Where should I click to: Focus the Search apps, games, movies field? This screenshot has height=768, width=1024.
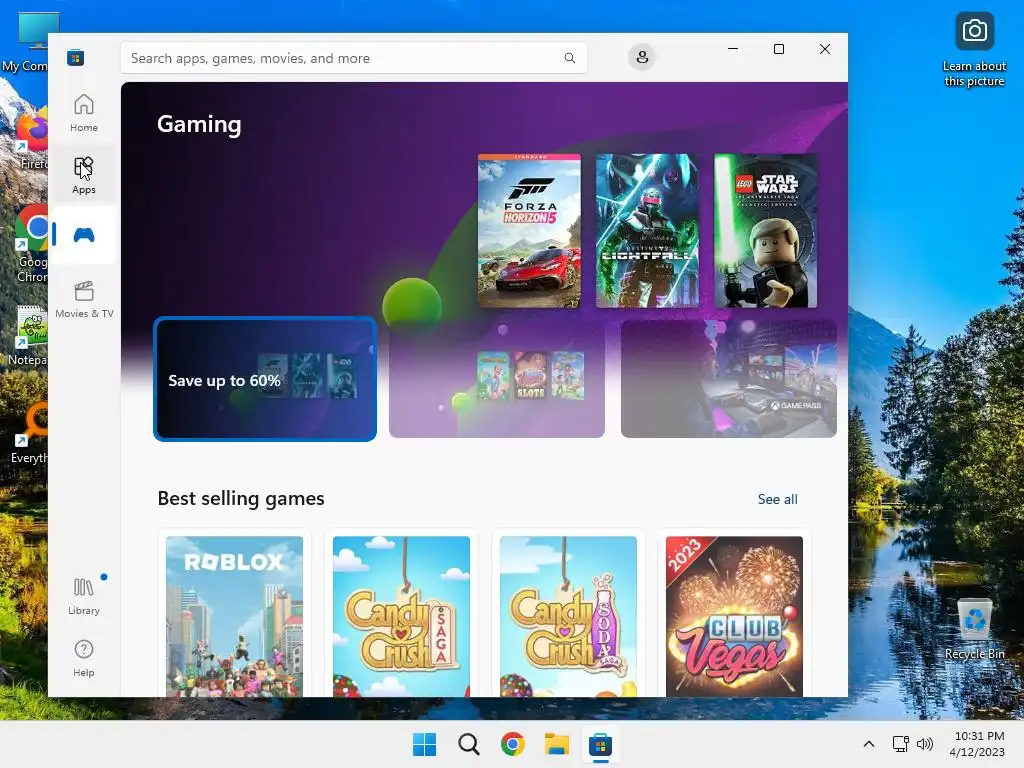(x=353, y=58)
